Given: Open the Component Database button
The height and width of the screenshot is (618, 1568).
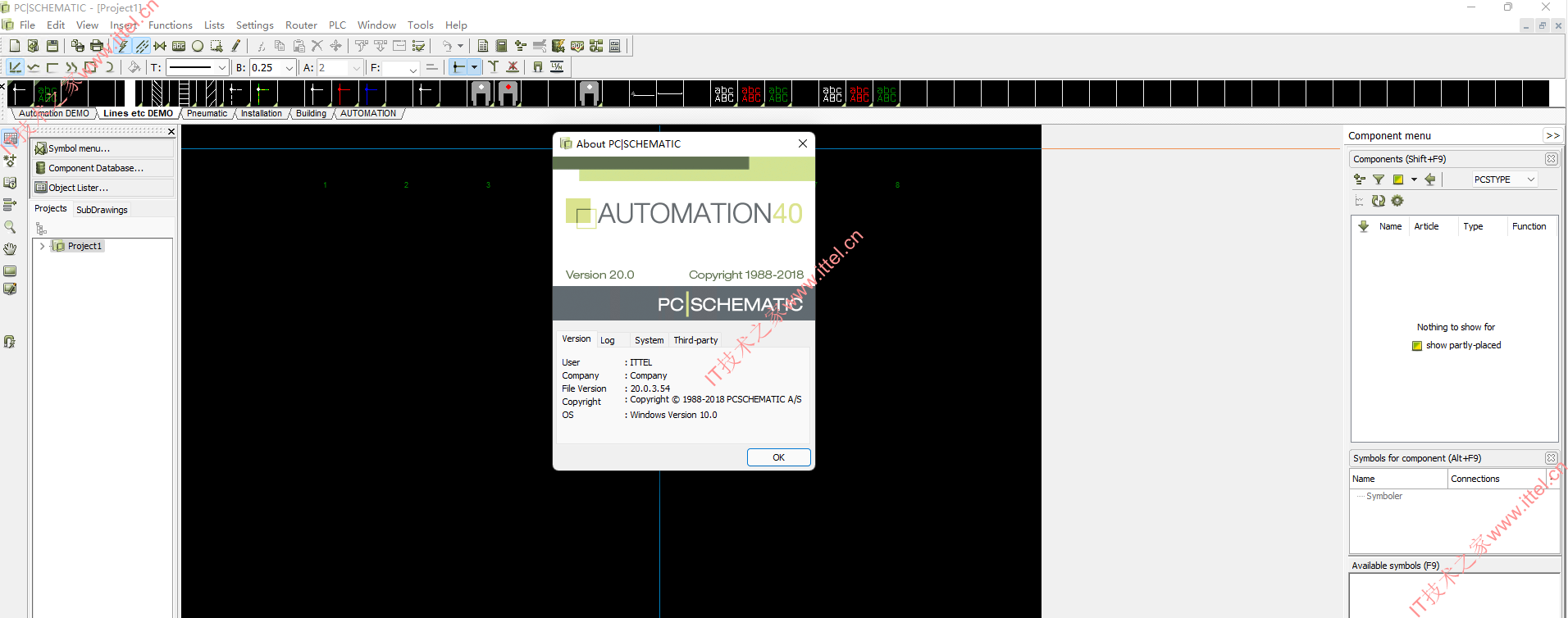Looking at the screenshot, I should (x=103, y=168).
